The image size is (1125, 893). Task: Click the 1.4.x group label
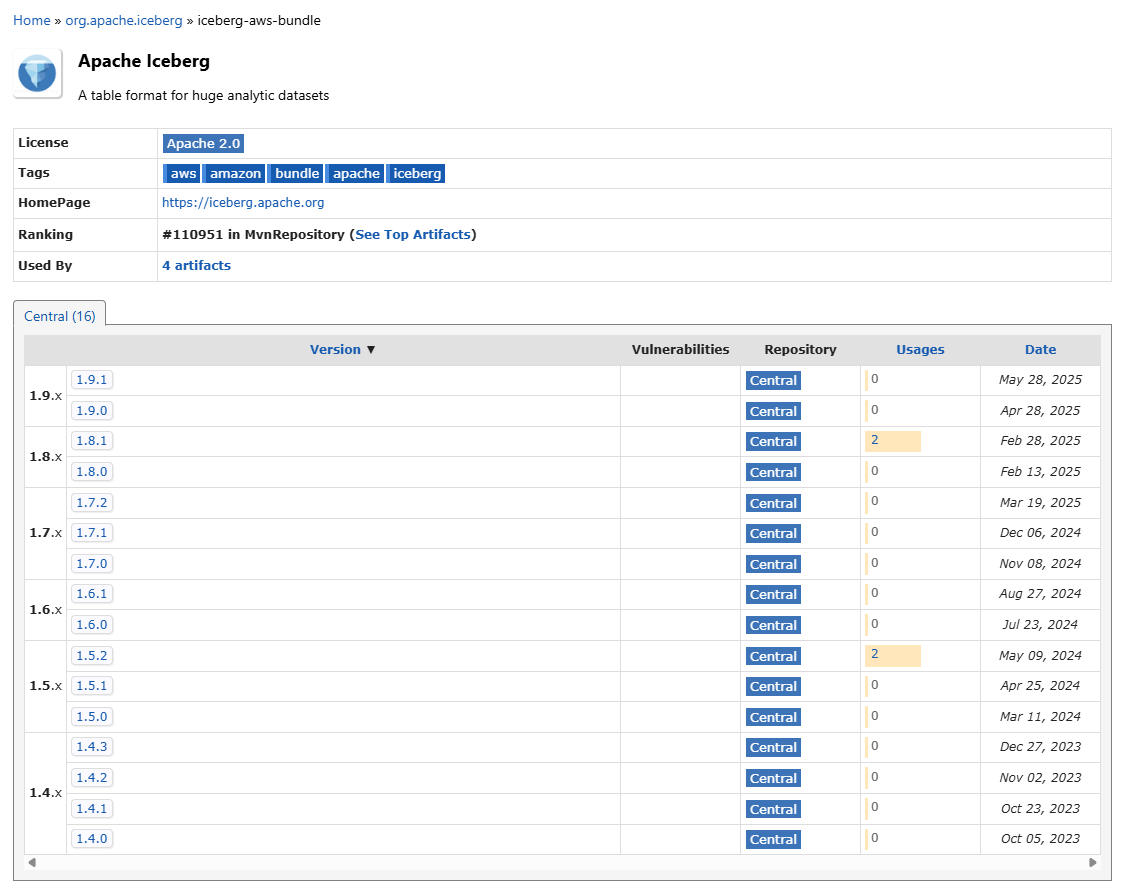[x=46, y=793]
